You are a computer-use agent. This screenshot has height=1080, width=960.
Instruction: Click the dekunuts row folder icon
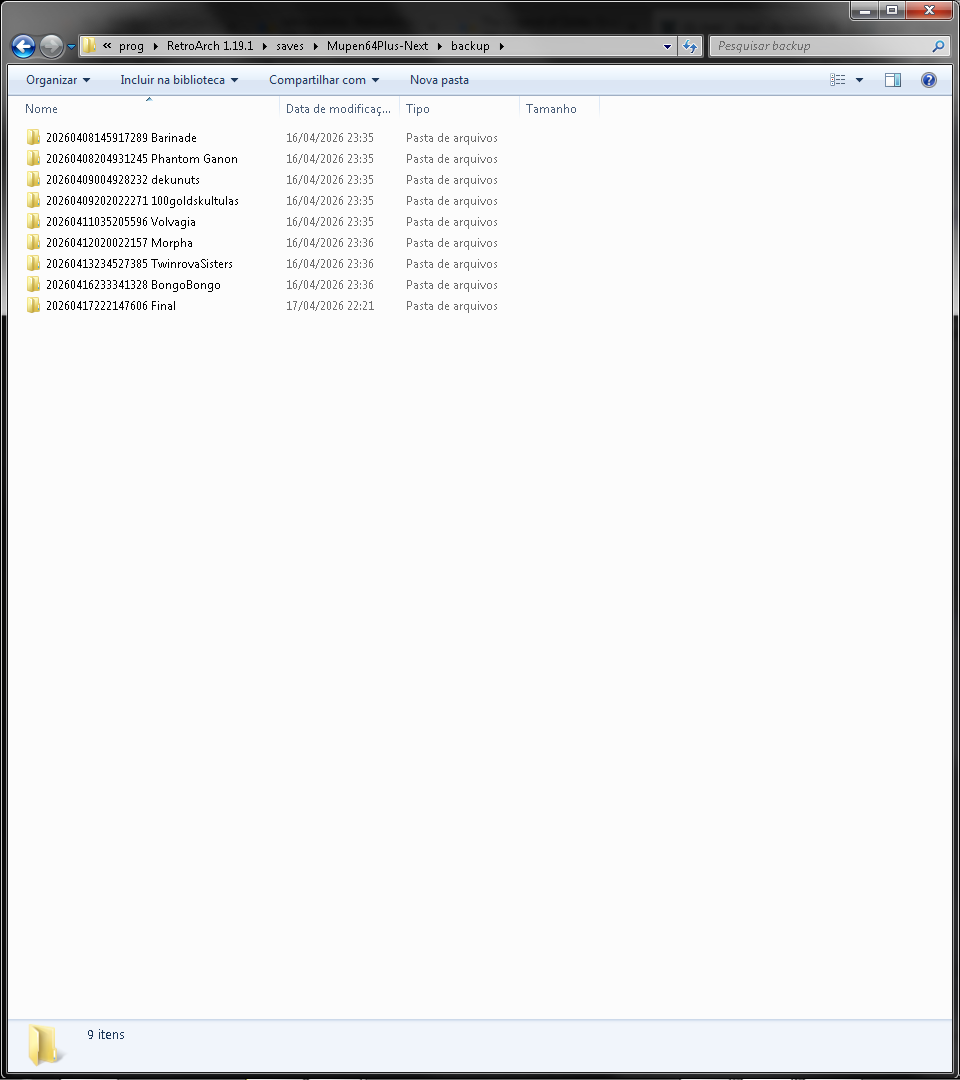click(x=34, y=179)
